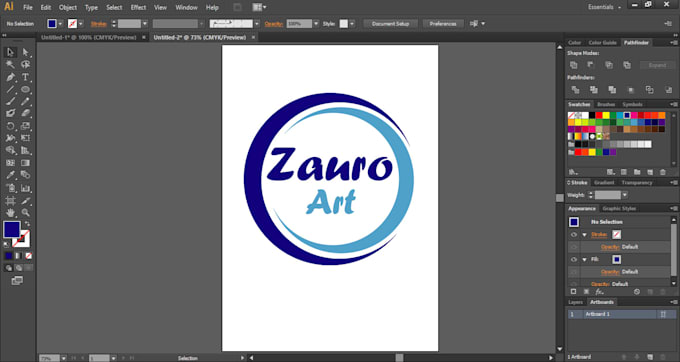Click the Document Setup button
Screen dimensions: 680x362
coord(391,24)
